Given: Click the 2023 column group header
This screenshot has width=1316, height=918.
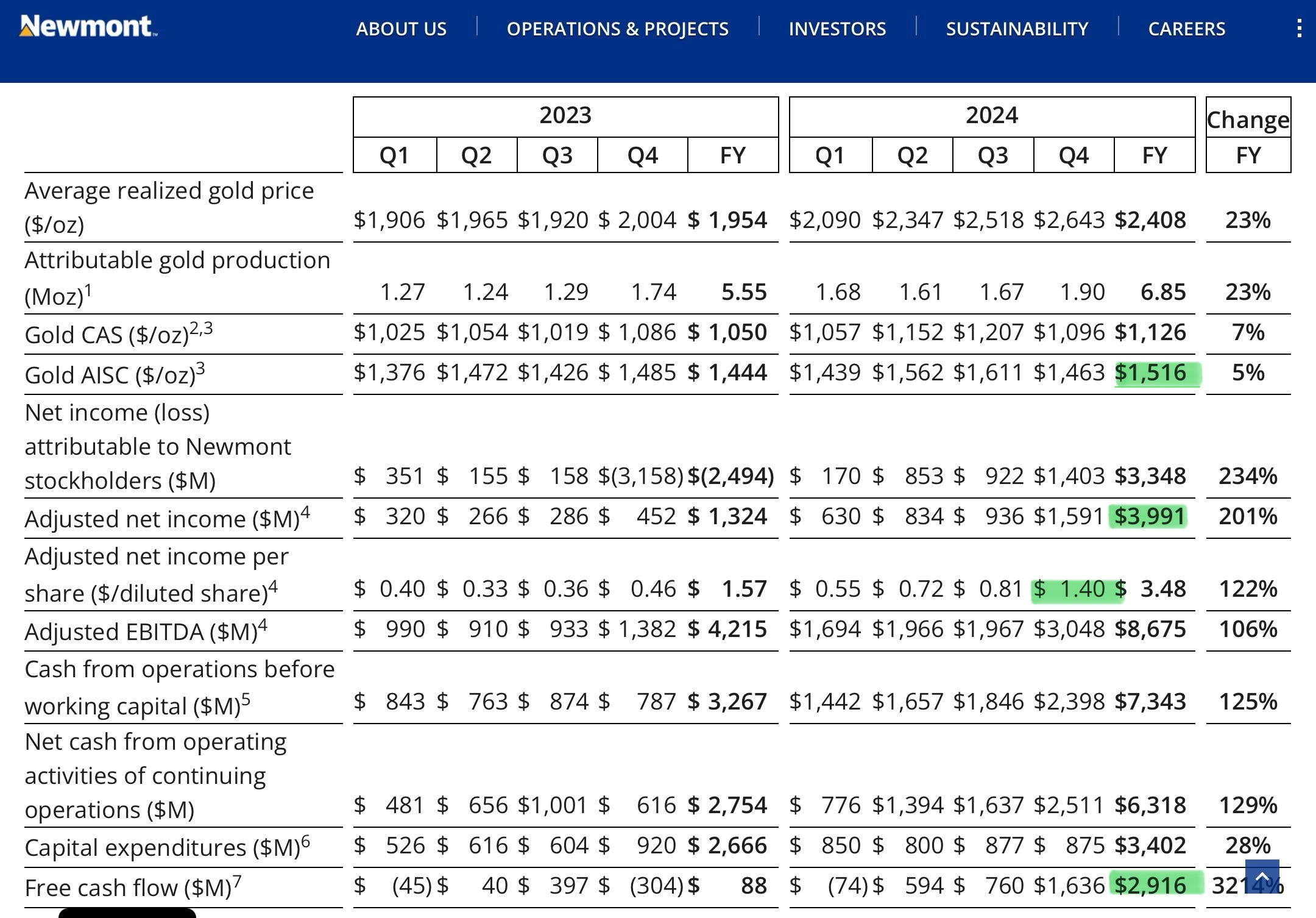Looking at the screenshot, I should (x=565, y=116).
